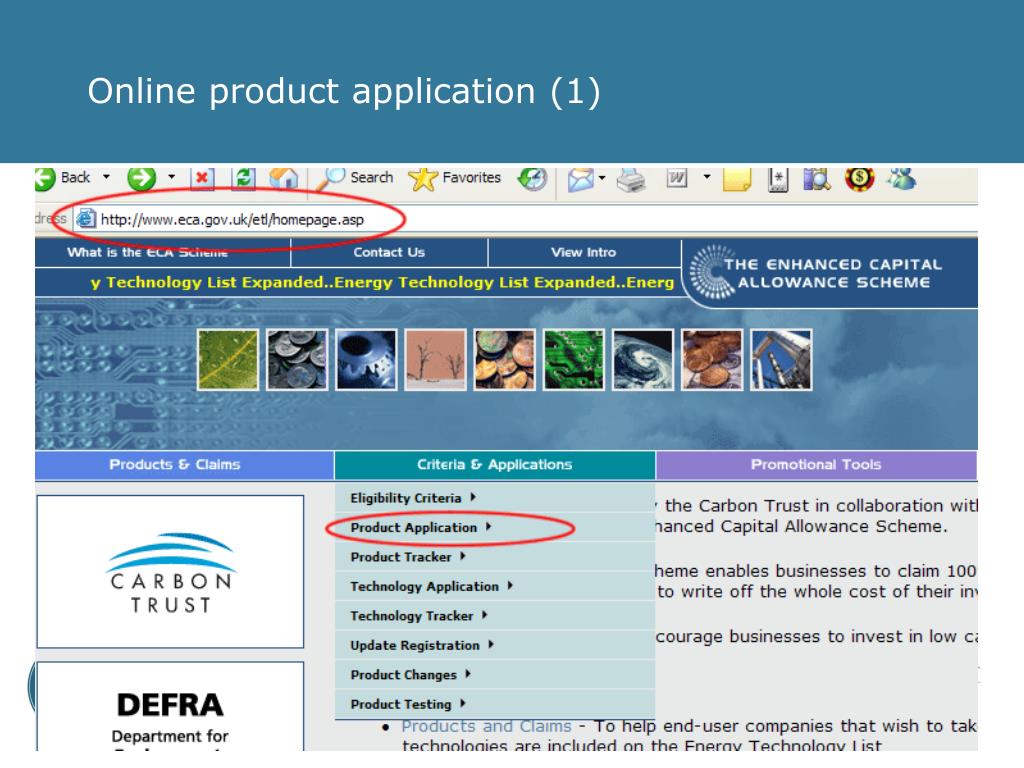Click the green circuit board thumbnail
Image resolution: width=1024 pixels, height=768 pixels.
coord(574,360)
